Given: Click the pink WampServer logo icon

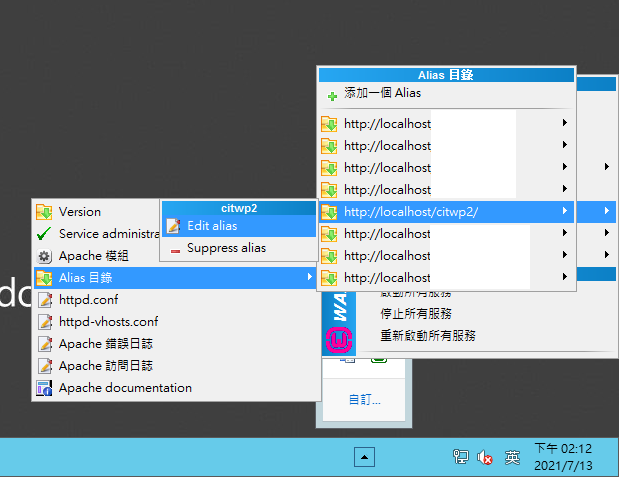Looking at the screenshot, I should click(x=340, y=341).
